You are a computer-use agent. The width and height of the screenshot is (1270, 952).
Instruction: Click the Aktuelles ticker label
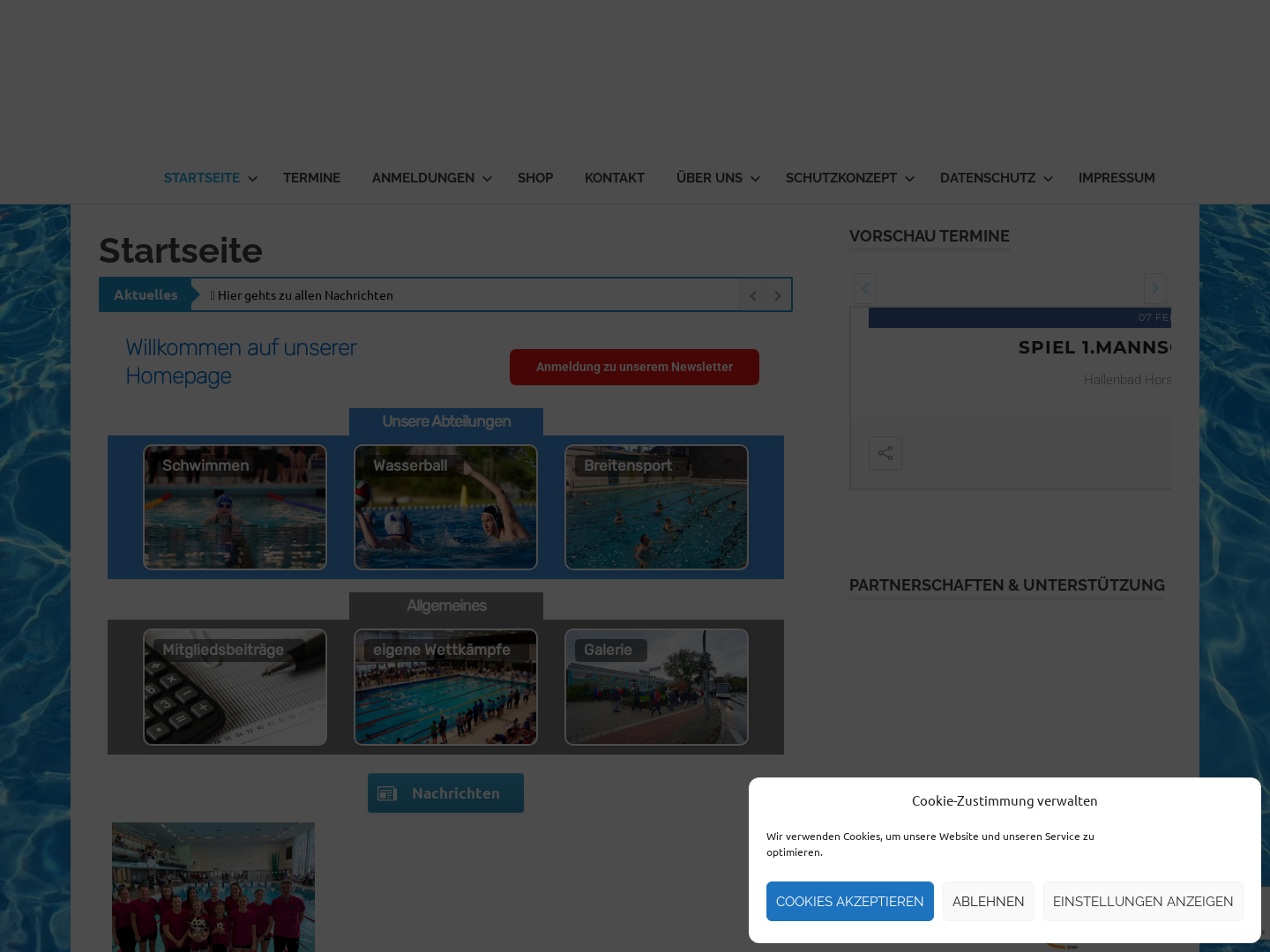point(146,294)
